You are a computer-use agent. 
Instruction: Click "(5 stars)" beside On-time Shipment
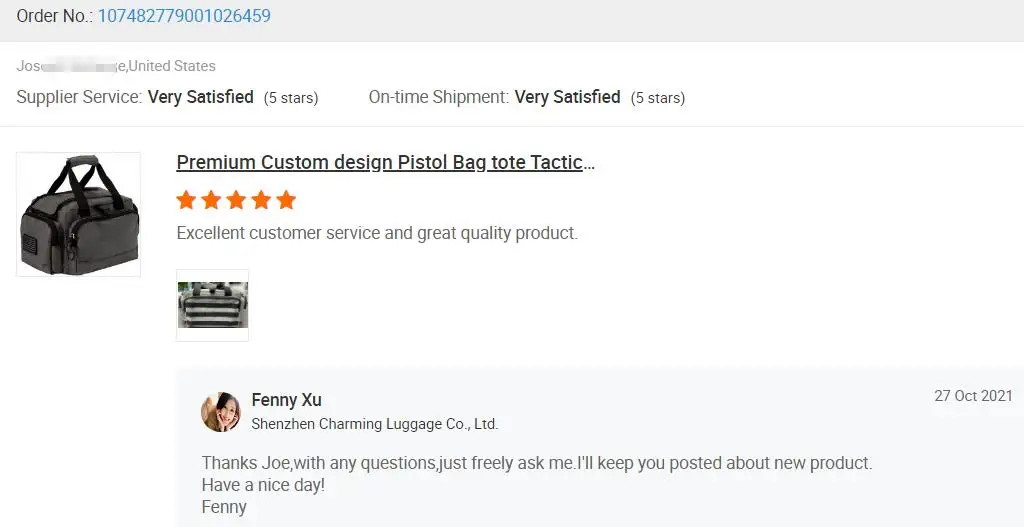[658, 98]
